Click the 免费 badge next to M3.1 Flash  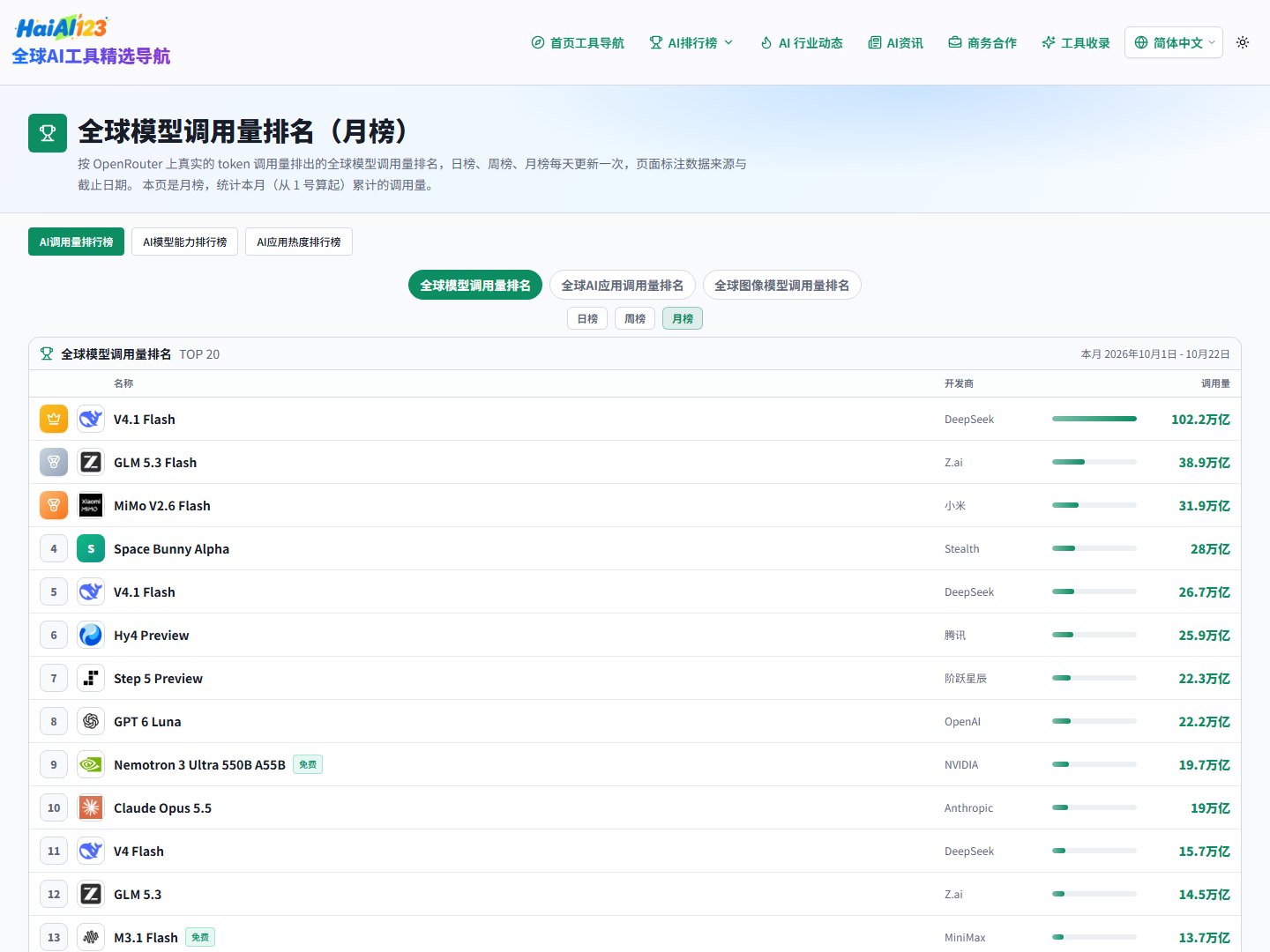tap(200, 937)
